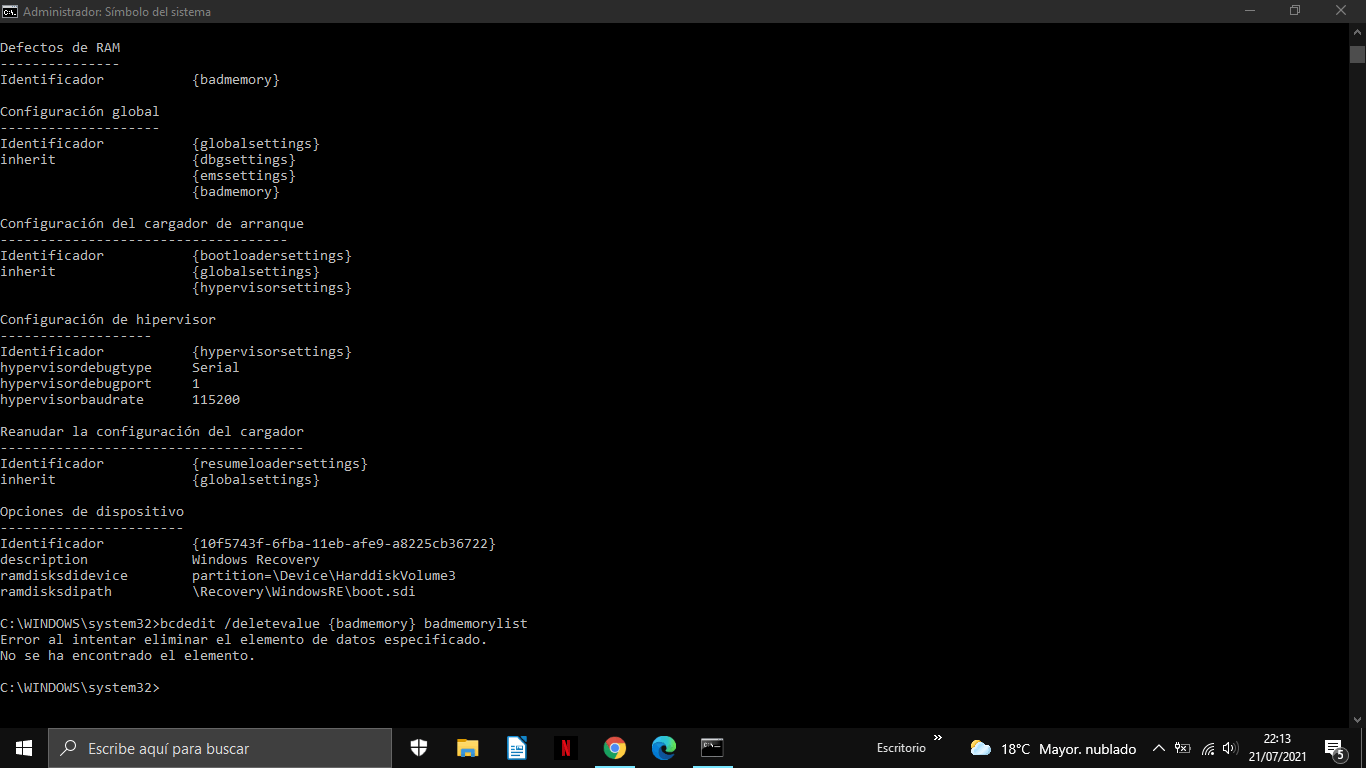Check the battery status tray icon

pyautogui.click(x=1183, y=748)
